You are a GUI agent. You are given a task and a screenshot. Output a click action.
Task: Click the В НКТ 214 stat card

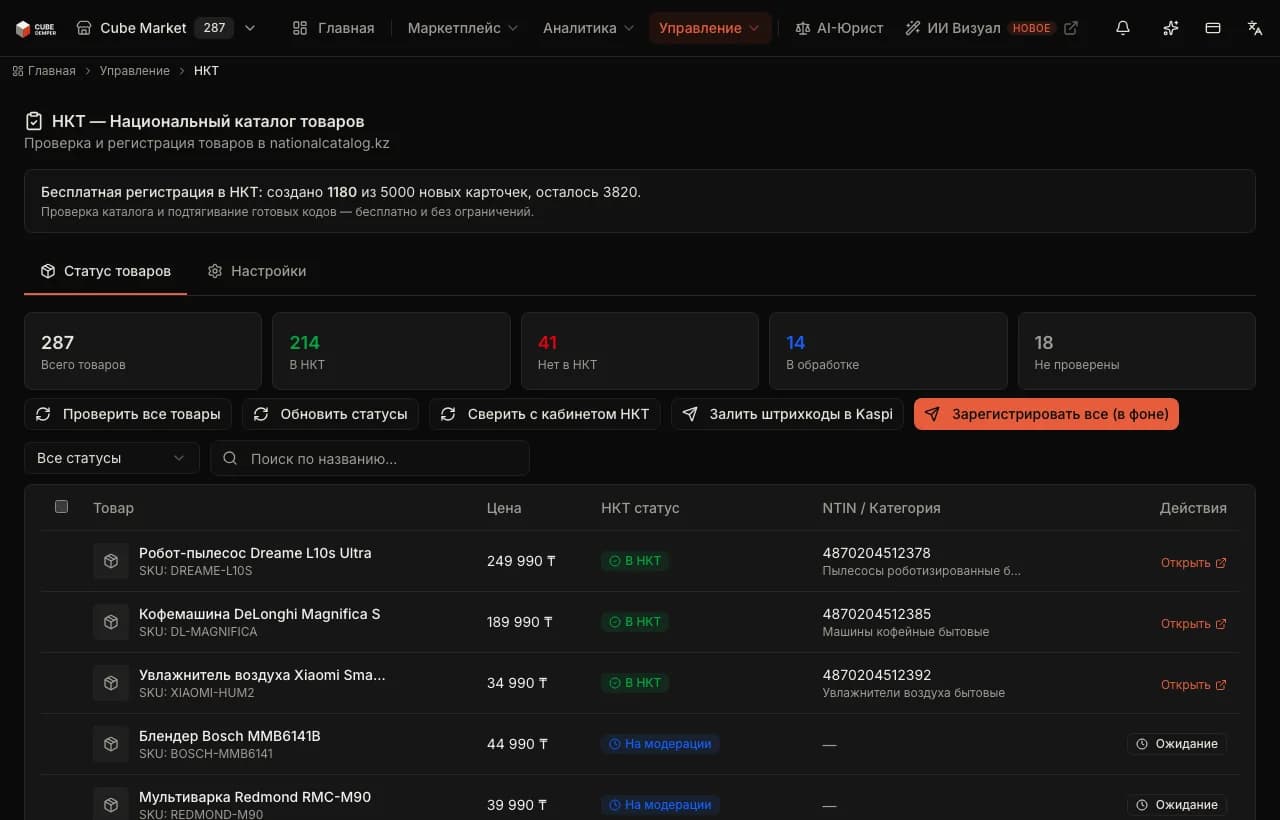tap(391, 351)
